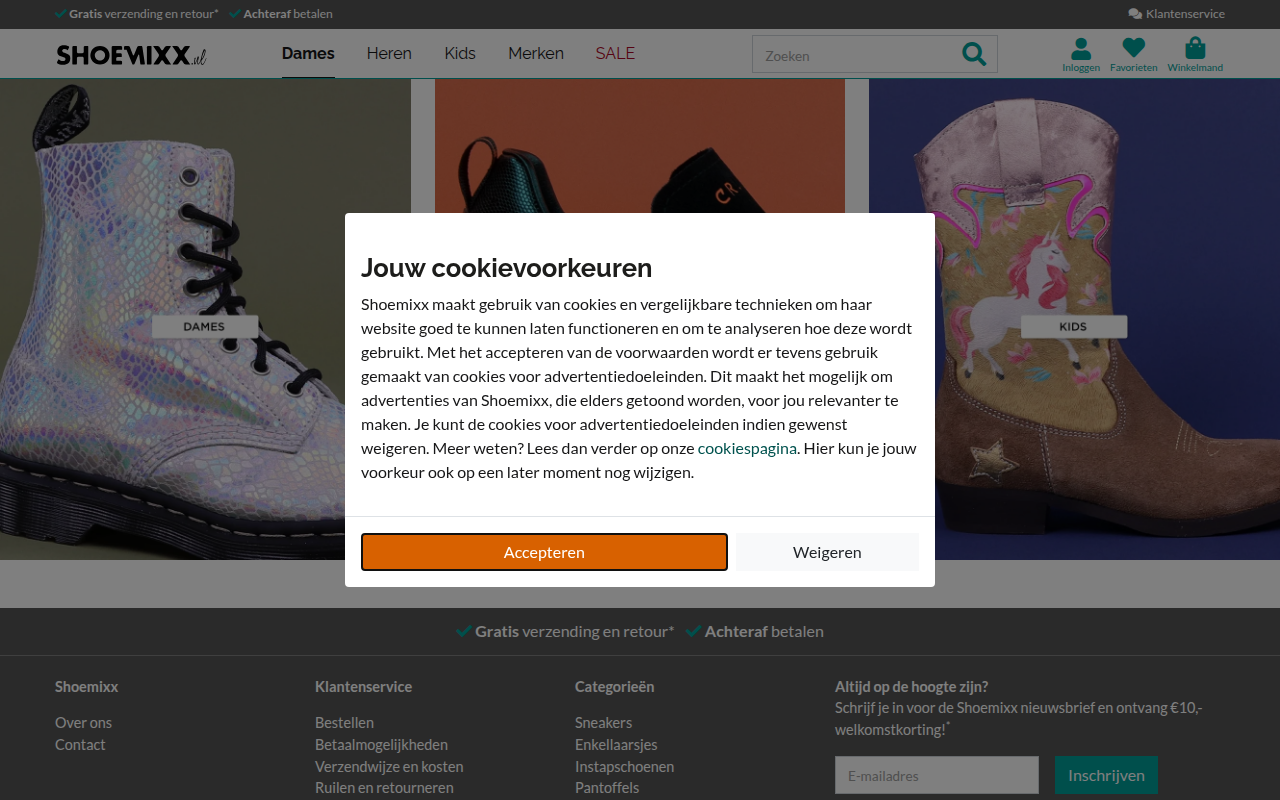Click Achteraf betalen in the top bar
The width and height of the screenshot is (1280, 800).
(288, 14)
